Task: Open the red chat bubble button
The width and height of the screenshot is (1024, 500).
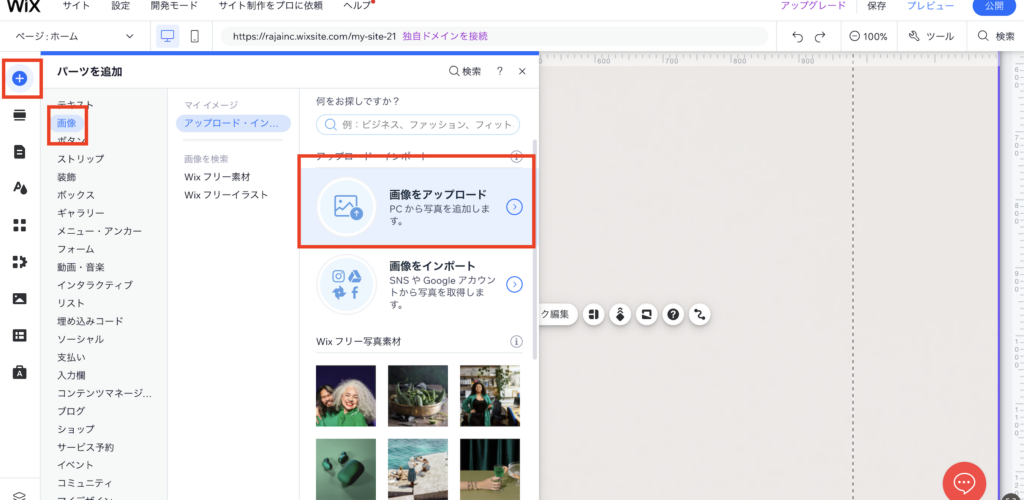Action: pyautogui.click(x=964, y=482)
